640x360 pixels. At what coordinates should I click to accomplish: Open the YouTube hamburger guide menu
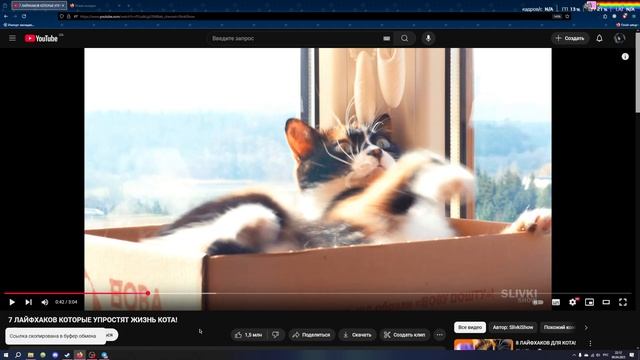click(13, 38)
